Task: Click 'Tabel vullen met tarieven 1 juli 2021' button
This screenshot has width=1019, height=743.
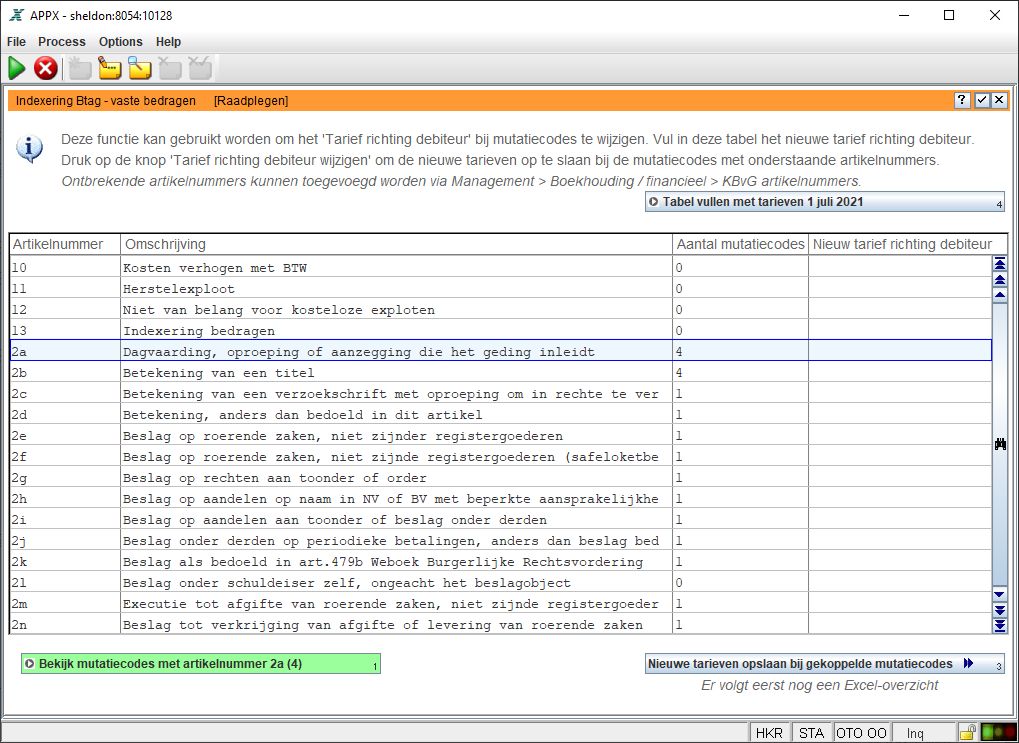Action: coord(825,202)
